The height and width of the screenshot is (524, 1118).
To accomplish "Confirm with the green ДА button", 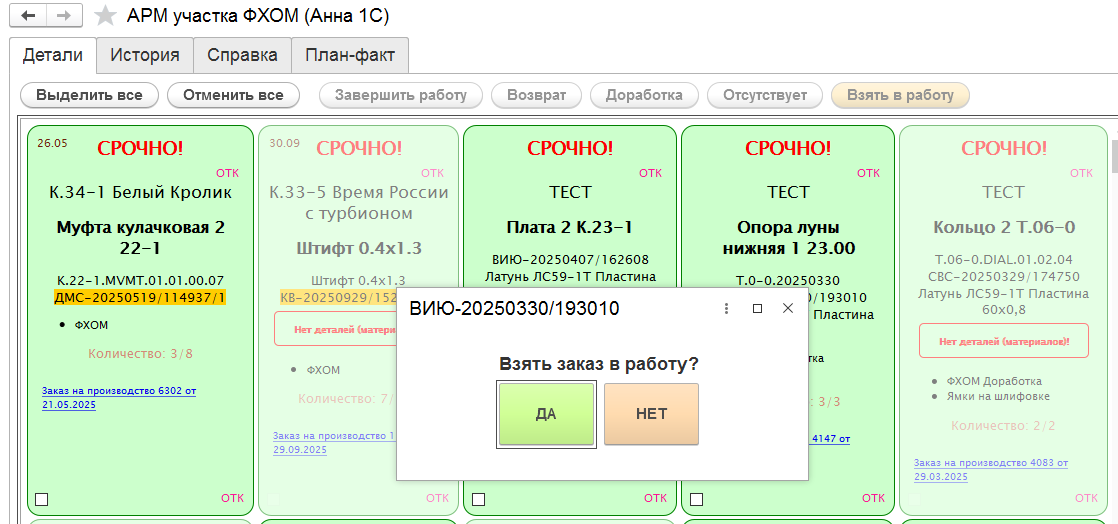I will (x=546, y=414).
